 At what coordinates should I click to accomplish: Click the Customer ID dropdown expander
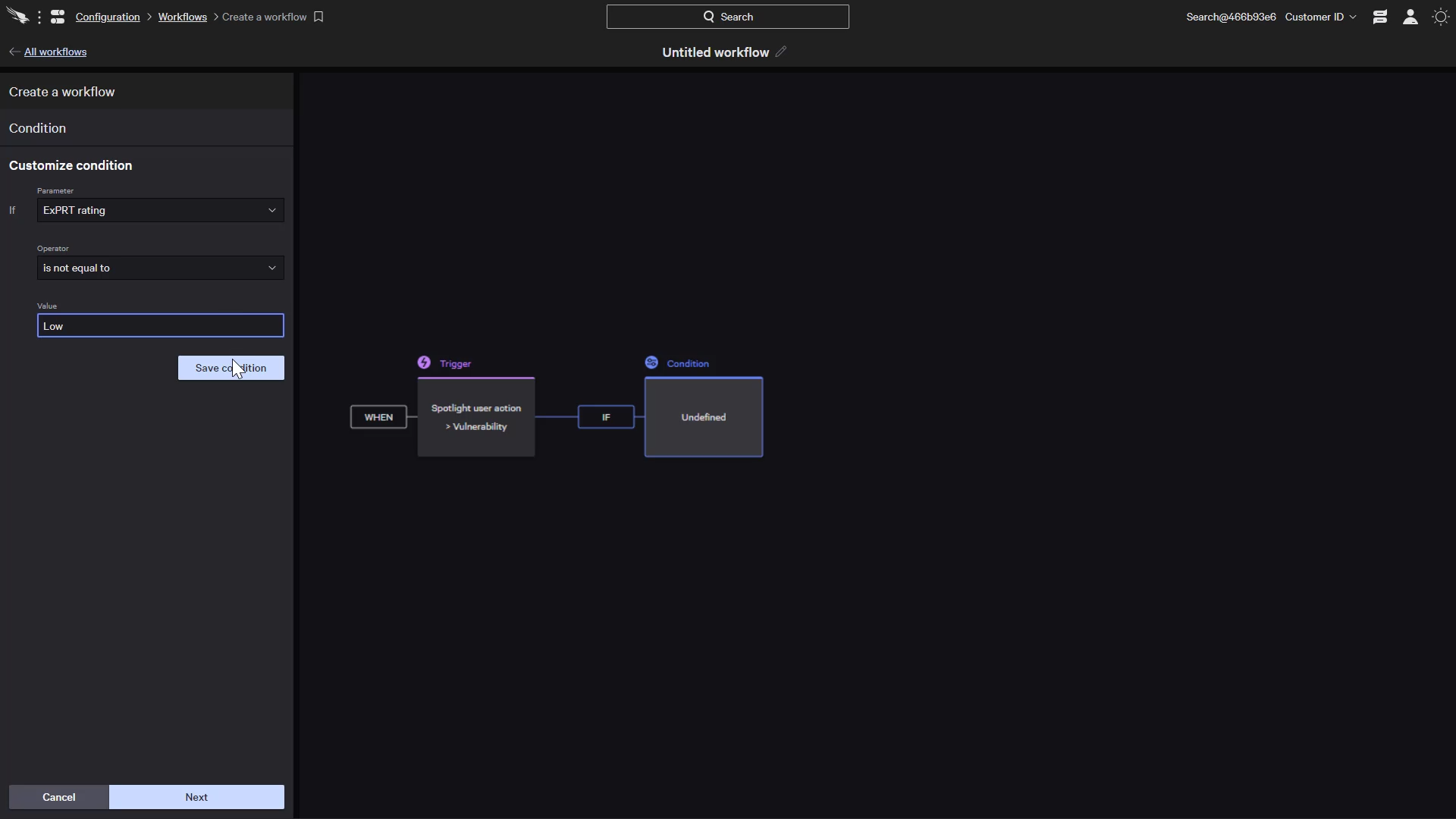pyautogui.click(x=1352, y=17)
